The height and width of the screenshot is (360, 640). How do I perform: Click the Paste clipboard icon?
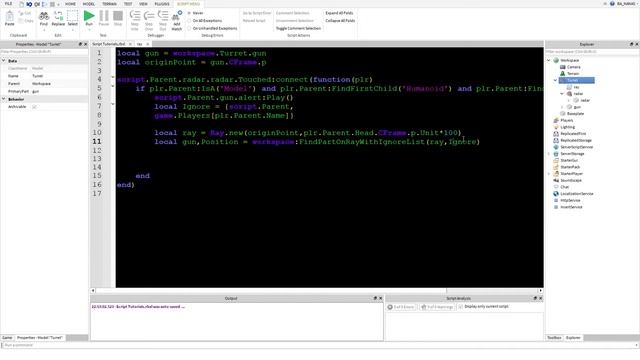(x=9, y=17)
